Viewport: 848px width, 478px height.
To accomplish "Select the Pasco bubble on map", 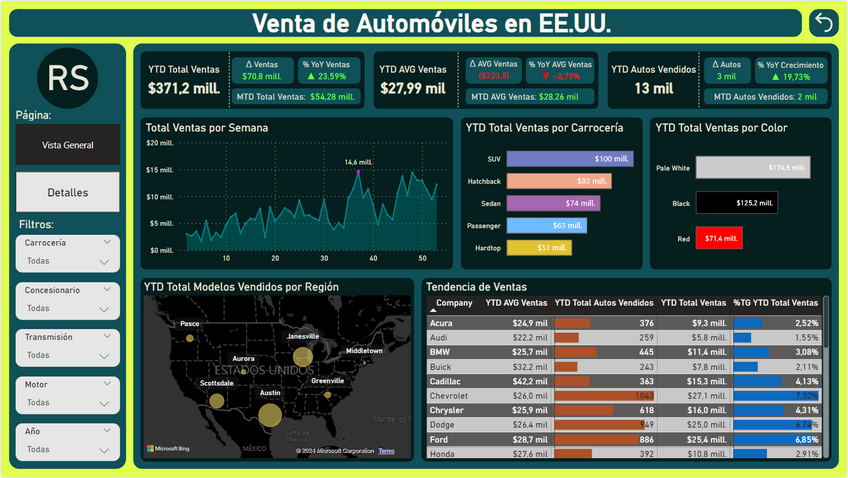I will (190, 338).
